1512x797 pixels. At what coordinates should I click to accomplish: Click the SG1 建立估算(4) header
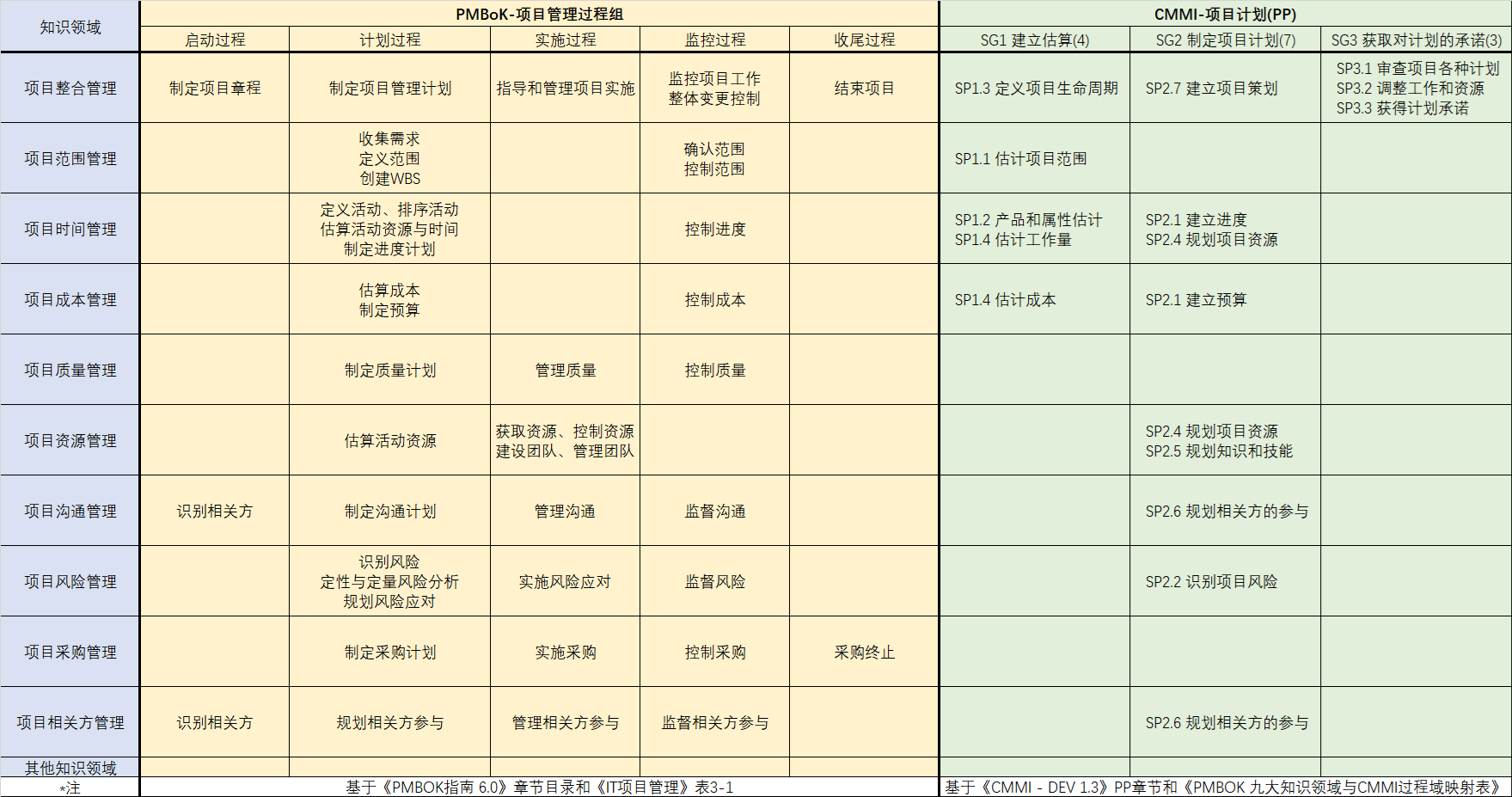point(1035,40)
